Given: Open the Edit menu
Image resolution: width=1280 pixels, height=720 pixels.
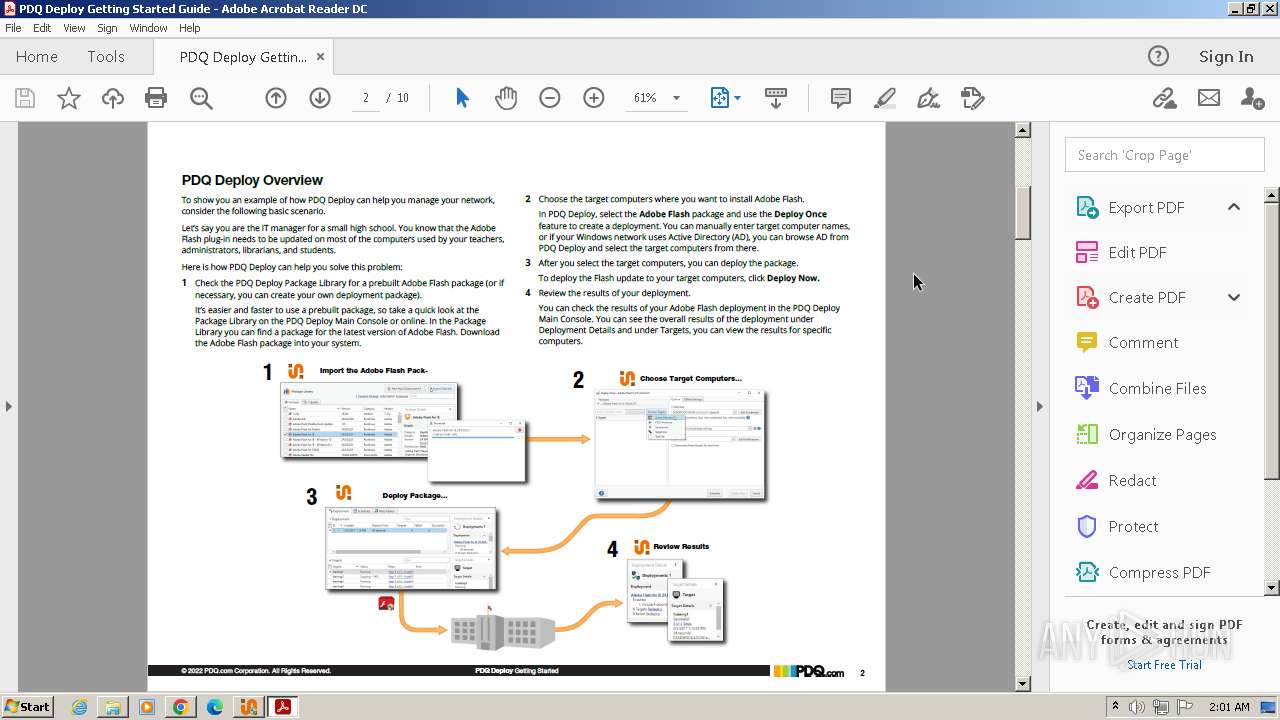Looking at the screenshot, I should (42, 28).
